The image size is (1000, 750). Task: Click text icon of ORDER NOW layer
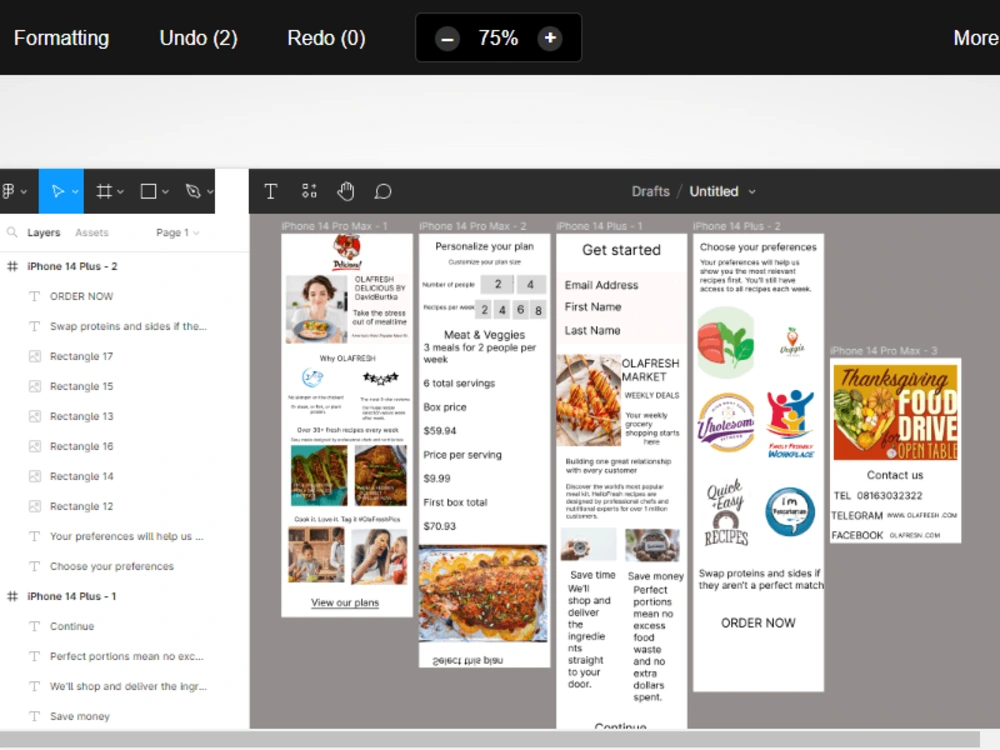pyautogui.click(x=34, y=297)
